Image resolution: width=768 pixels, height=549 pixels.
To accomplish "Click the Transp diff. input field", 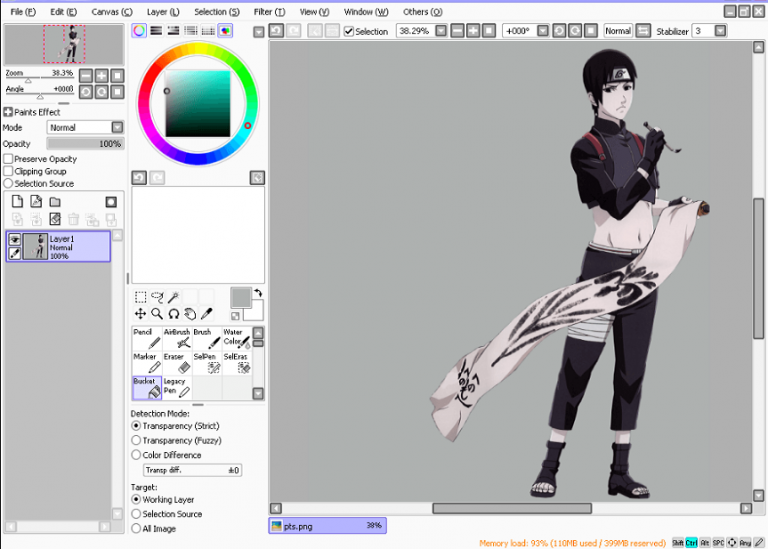I will click(x=192, y=470).
